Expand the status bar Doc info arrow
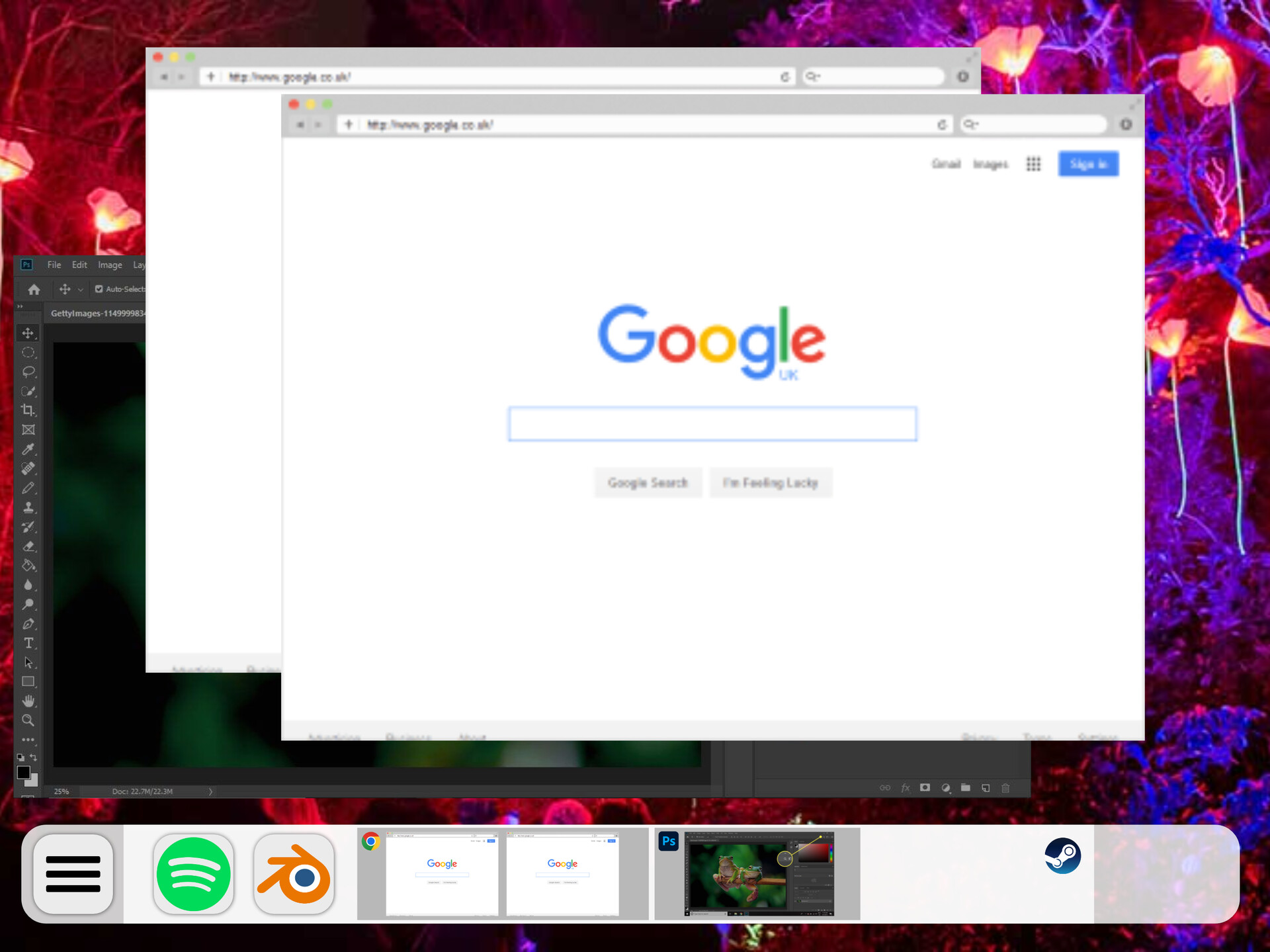 (x=210, y=791)
